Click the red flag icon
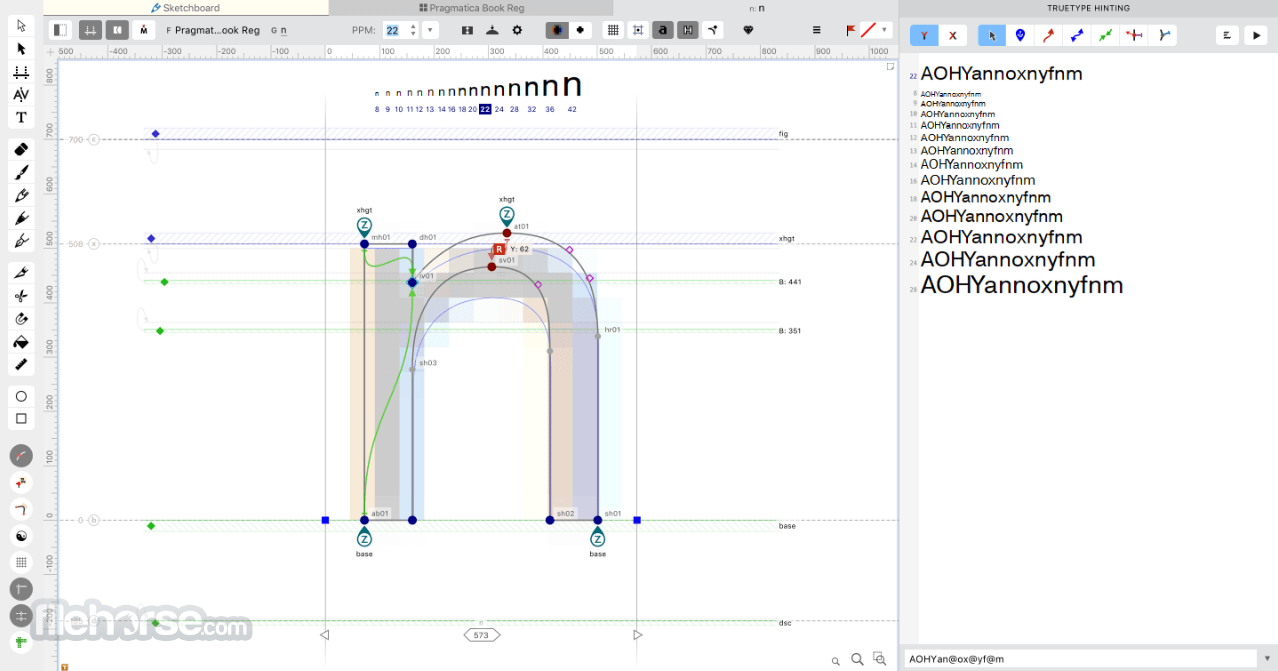This screenshot has width=1278, height=671. click(x=851, y=30)
